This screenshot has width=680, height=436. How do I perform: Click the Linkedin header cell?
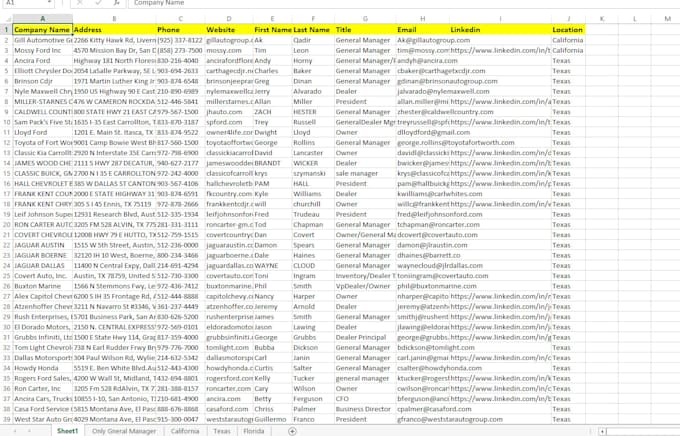500,30
